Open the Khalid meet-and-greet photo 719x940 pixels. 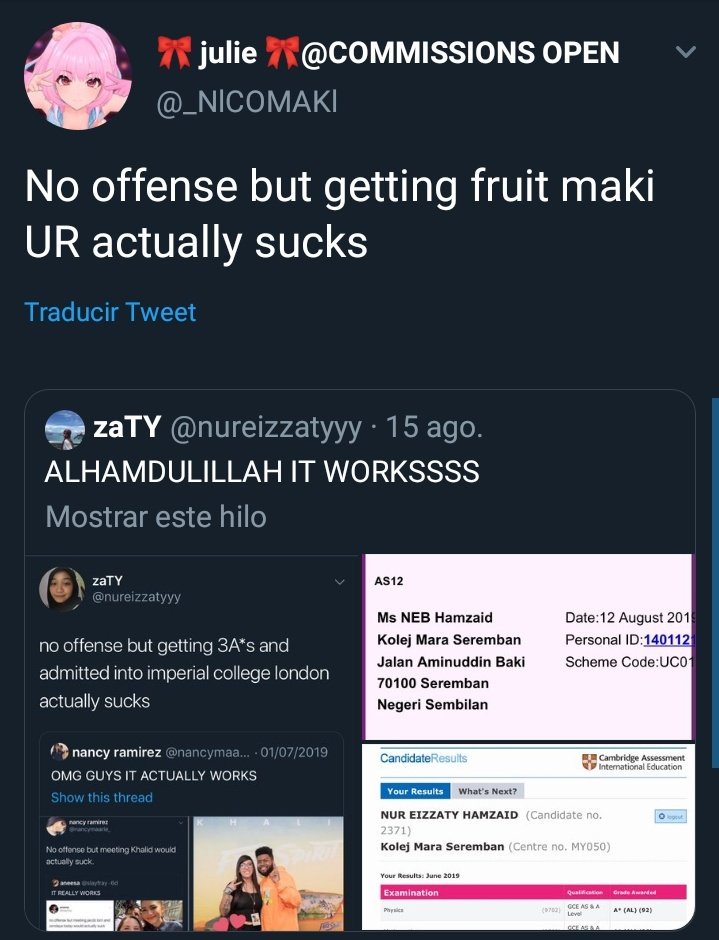click(x=269, y=873)
